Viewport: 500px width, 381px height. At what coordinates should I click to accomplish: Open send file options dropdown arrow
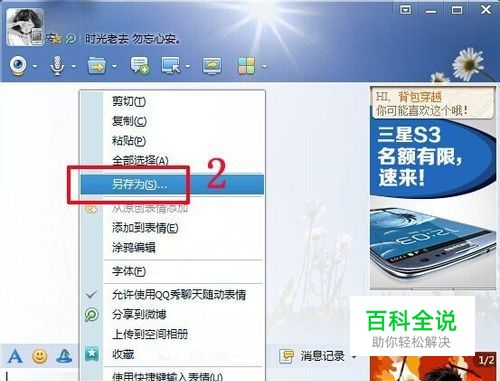pyautogui.click(x=114, y=67)
